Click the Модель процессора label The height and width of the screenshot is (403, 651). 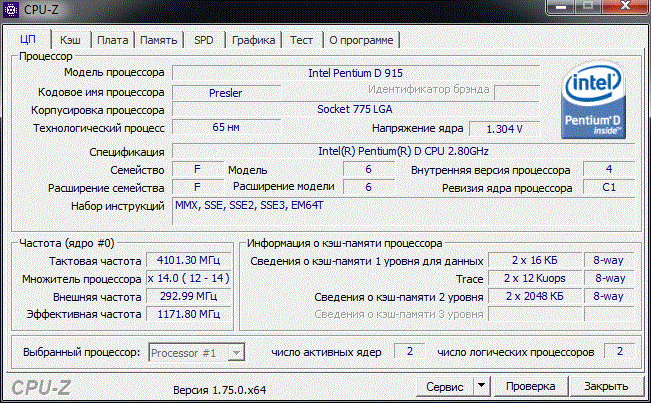114,73
